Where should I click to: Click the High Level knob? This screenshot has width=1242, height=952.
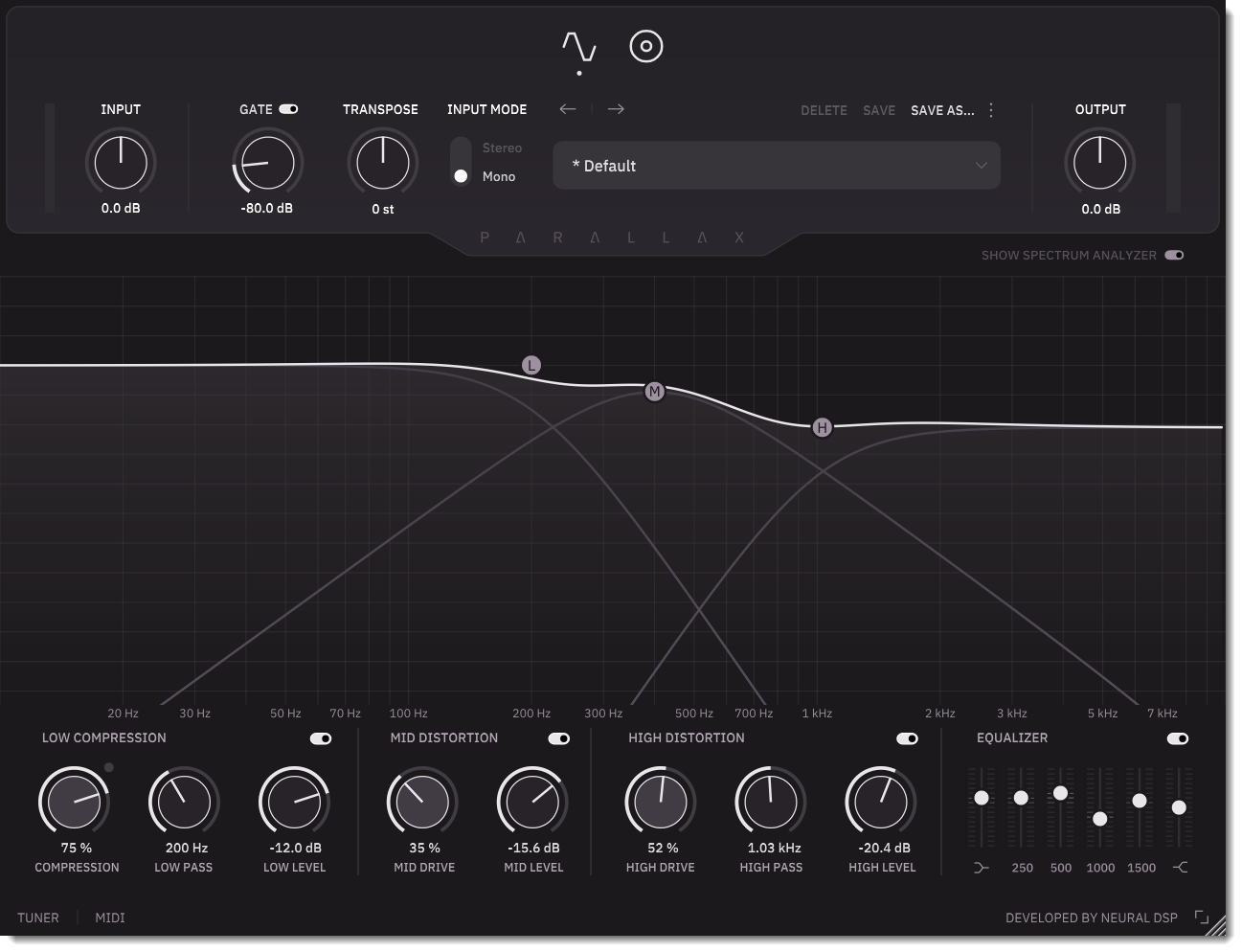click(x=881, y=802)
